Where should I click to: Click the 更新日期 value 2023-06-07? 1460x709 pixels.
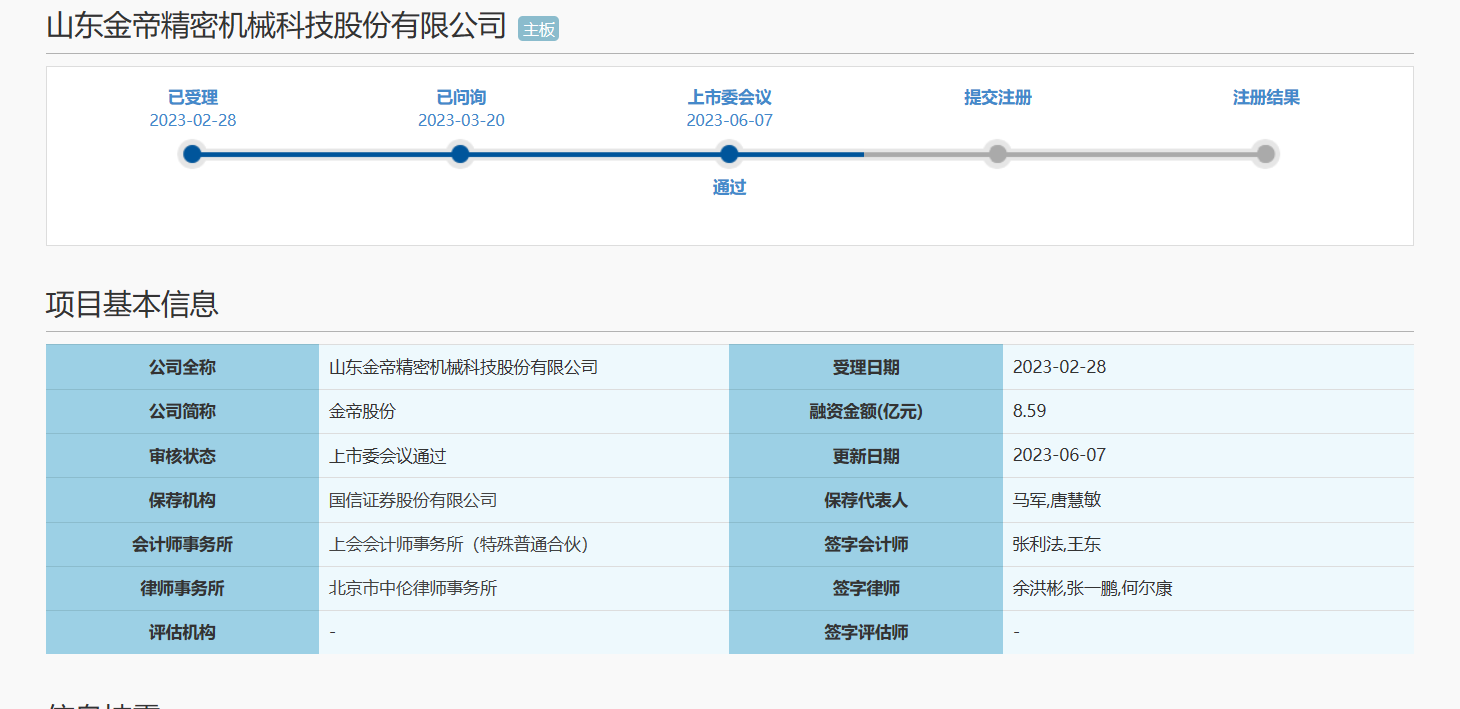[x=1208, y=455]
